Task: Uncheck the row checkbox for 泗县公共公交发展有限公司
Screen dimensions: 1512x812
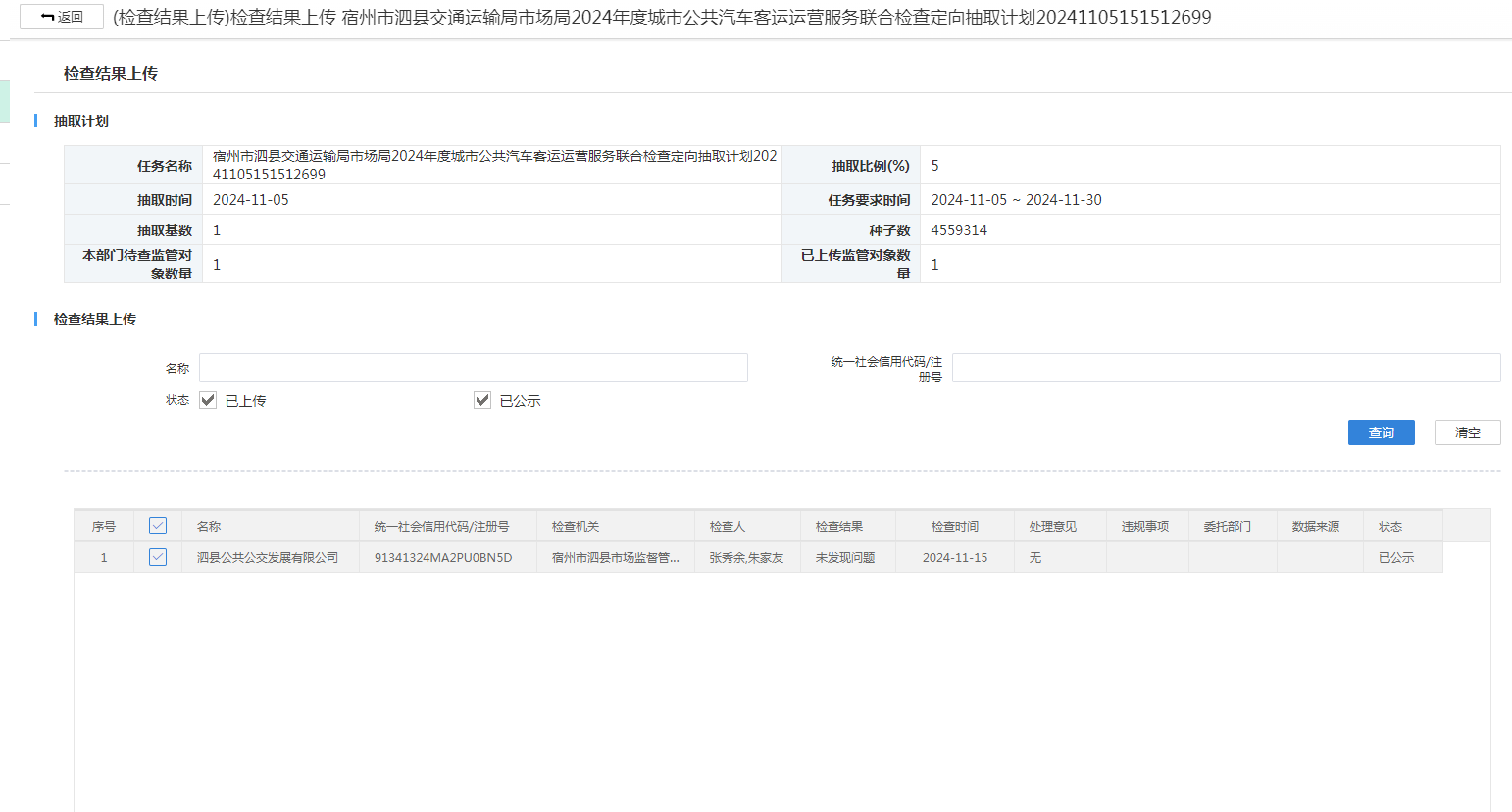Action: click(x=158, y=557)
